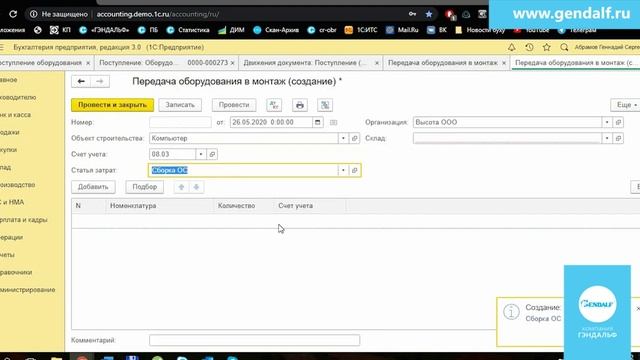Expand Склад dropdown arrow
The width and height of the screenshot is (640, 360).
tap(607, 138)
